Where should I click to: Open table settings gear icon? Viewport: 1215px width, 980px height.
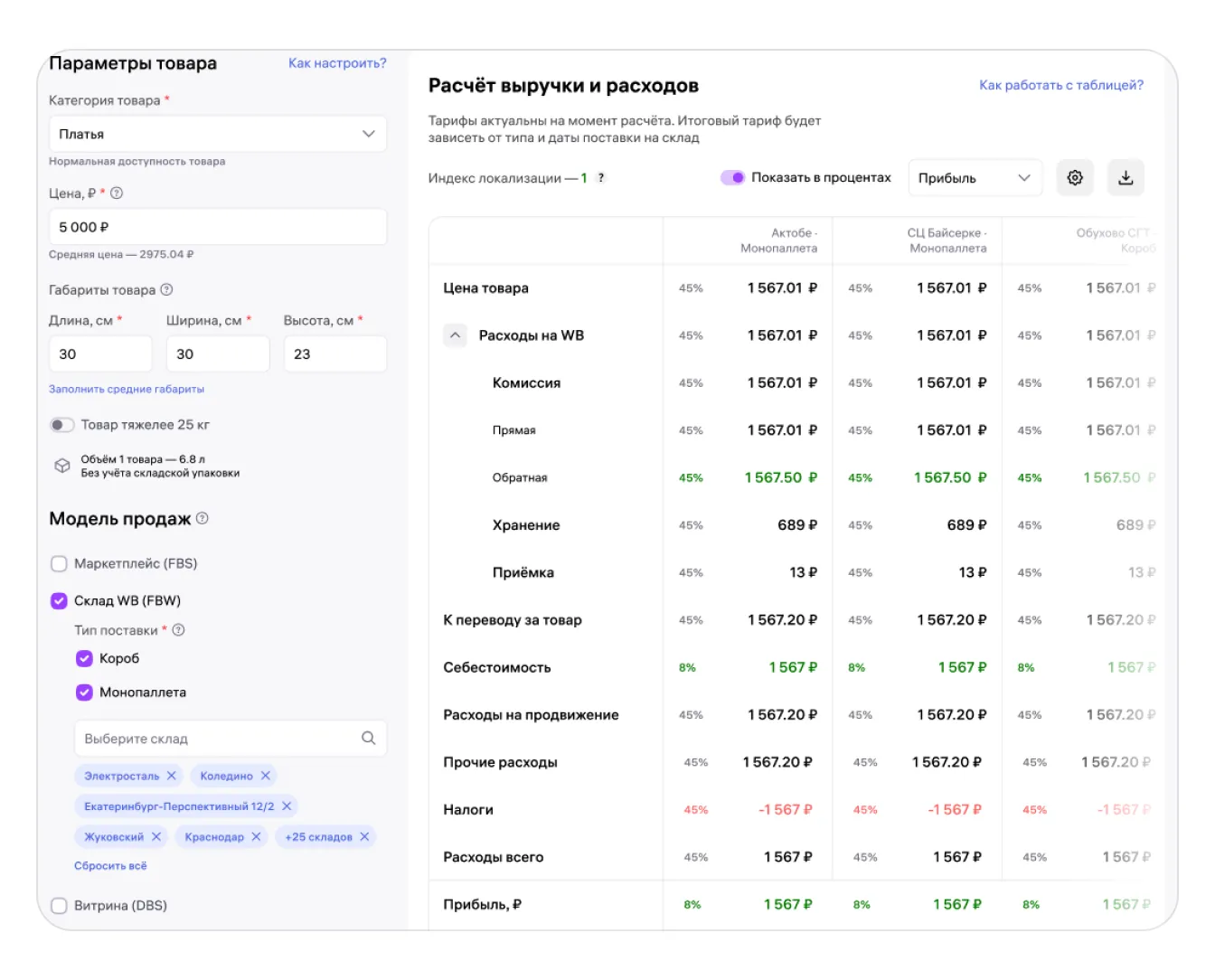pyautogui.click(x=1074, y=178)
